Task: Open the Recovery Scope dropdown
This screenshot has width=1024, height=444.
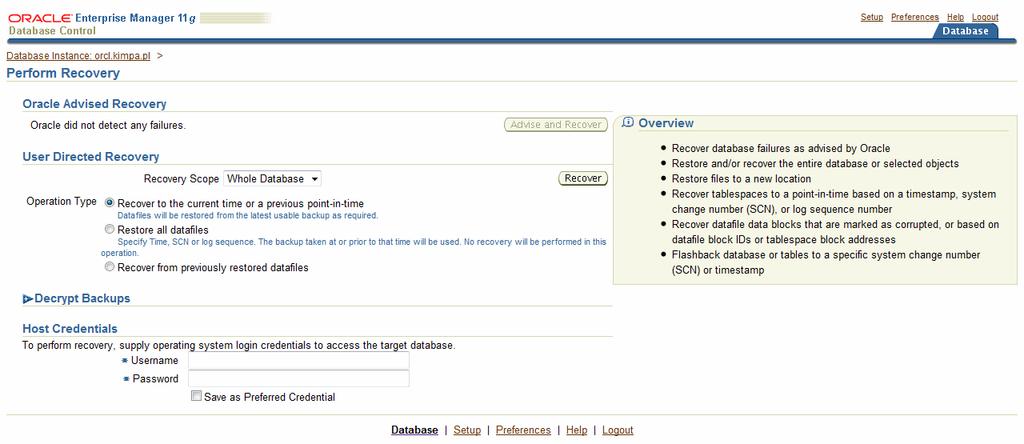Action: (x=272, y=178)
